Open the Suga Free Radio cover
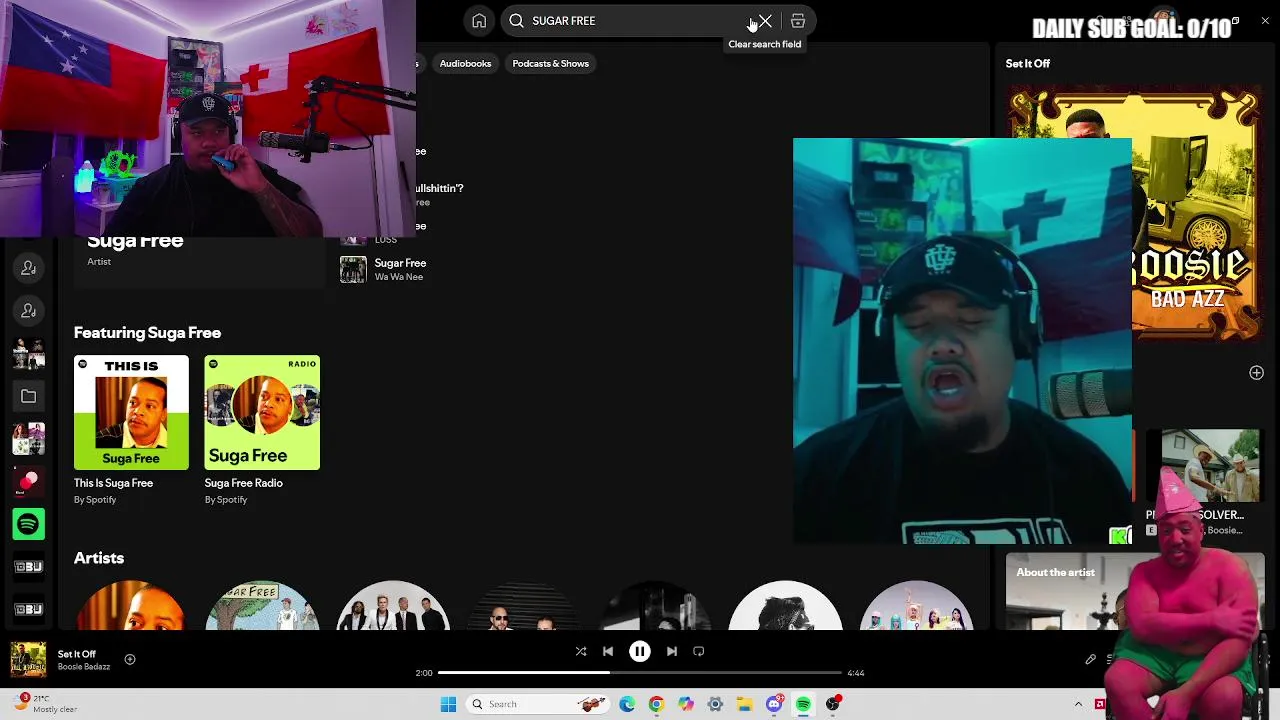The width and height of the screenshot is (1280, 720). click(x=262, y=412)
